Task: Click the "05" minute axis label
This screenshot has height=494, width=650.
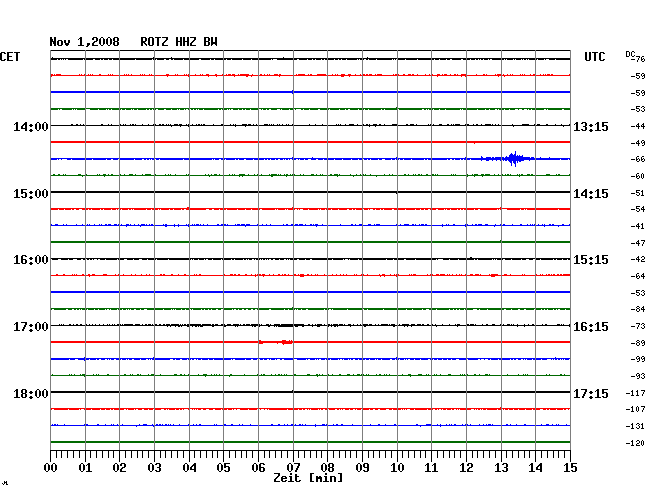Action: [x=223, y=468]
